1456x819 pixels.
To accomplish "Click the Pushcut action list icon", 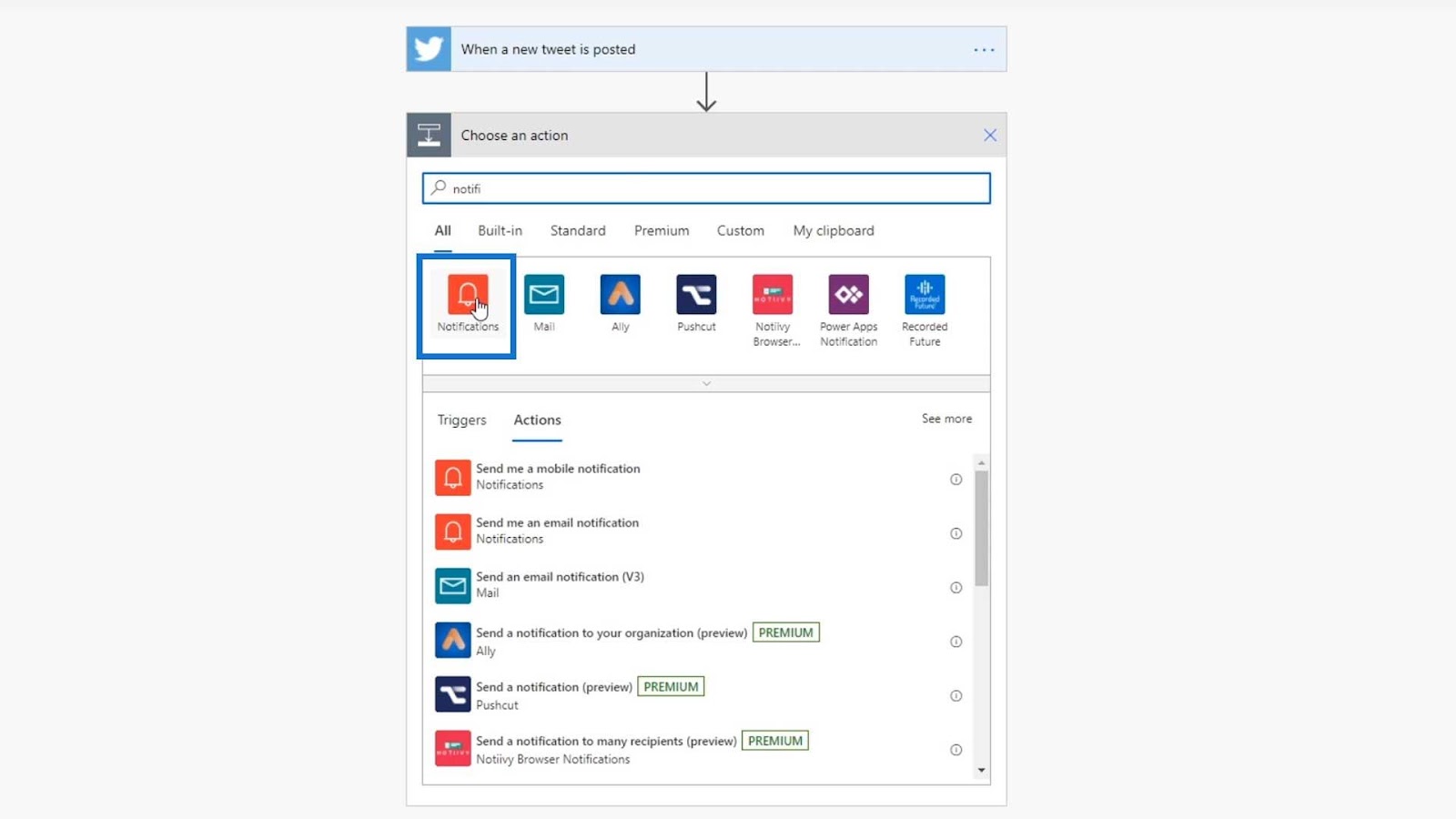I will pyautogui.click(x=452, y=694).
